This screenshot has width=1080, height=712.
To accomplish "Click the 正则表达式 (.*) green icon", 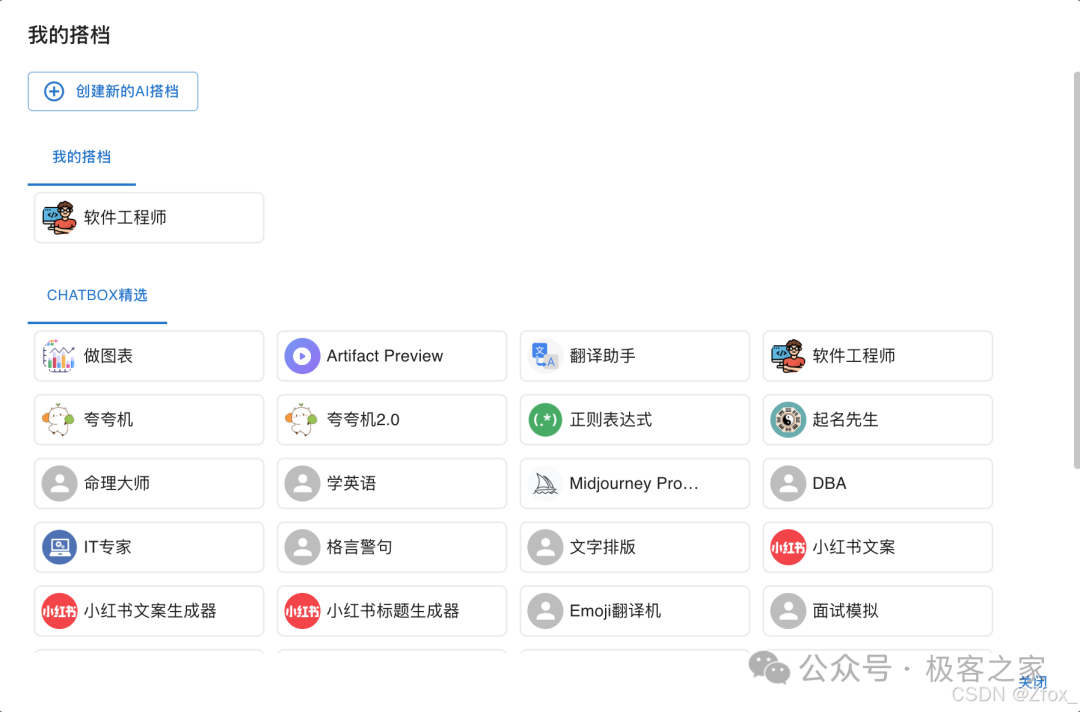I will tap(634, 419).
